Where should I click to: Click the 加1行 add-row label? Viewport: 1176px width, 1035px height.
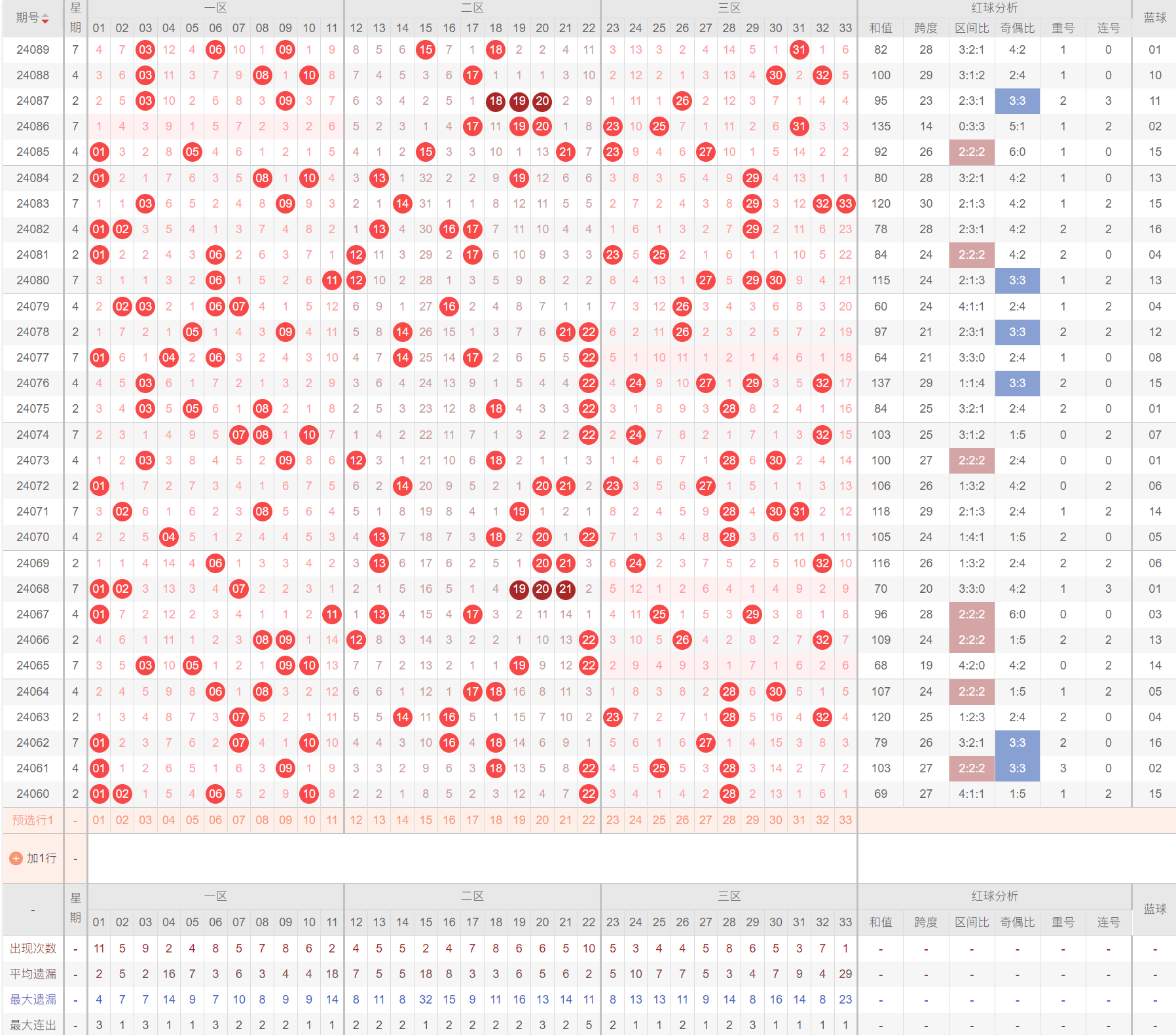pos(41,858)
